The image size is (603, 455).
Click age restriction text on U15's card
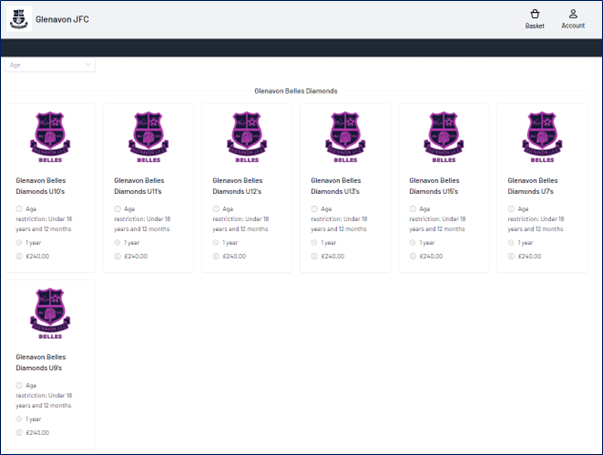pyautogui.click(x=438, y=219)
